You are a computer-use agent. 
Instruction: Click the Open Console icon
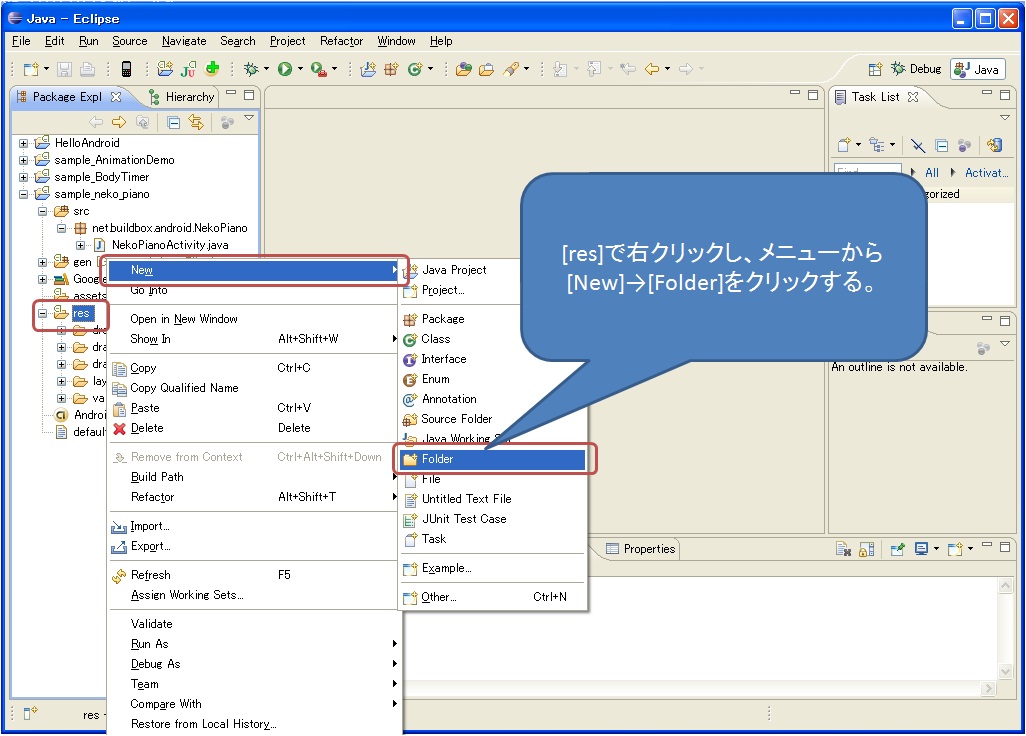955,549
